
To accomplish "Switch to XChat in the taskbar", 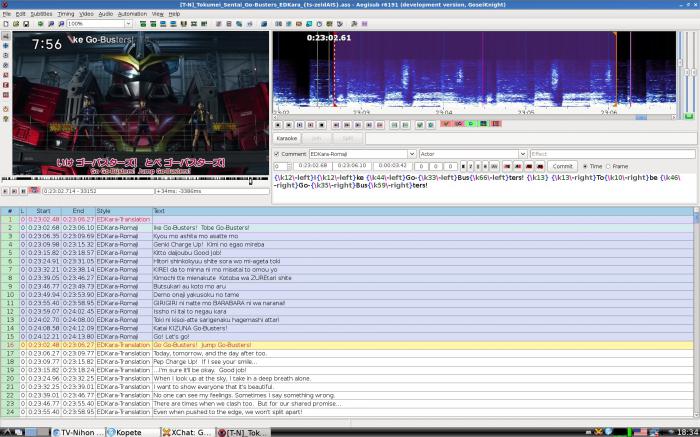I will pos(188,432).
